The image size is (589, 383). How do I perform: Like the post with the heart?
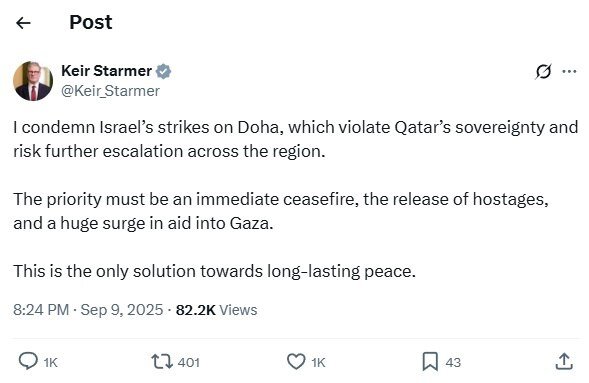point(296,362)
